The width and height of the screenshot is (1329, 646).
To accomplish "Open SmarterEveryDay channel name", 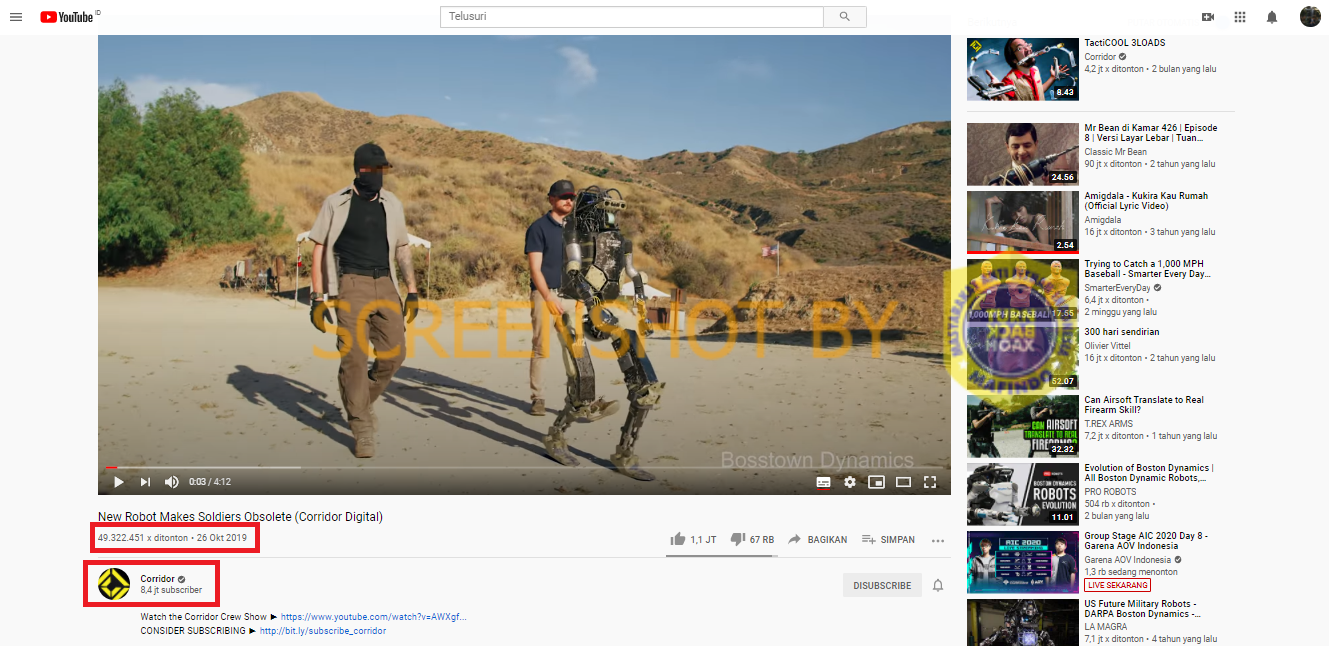I will tap(1118, 288).
